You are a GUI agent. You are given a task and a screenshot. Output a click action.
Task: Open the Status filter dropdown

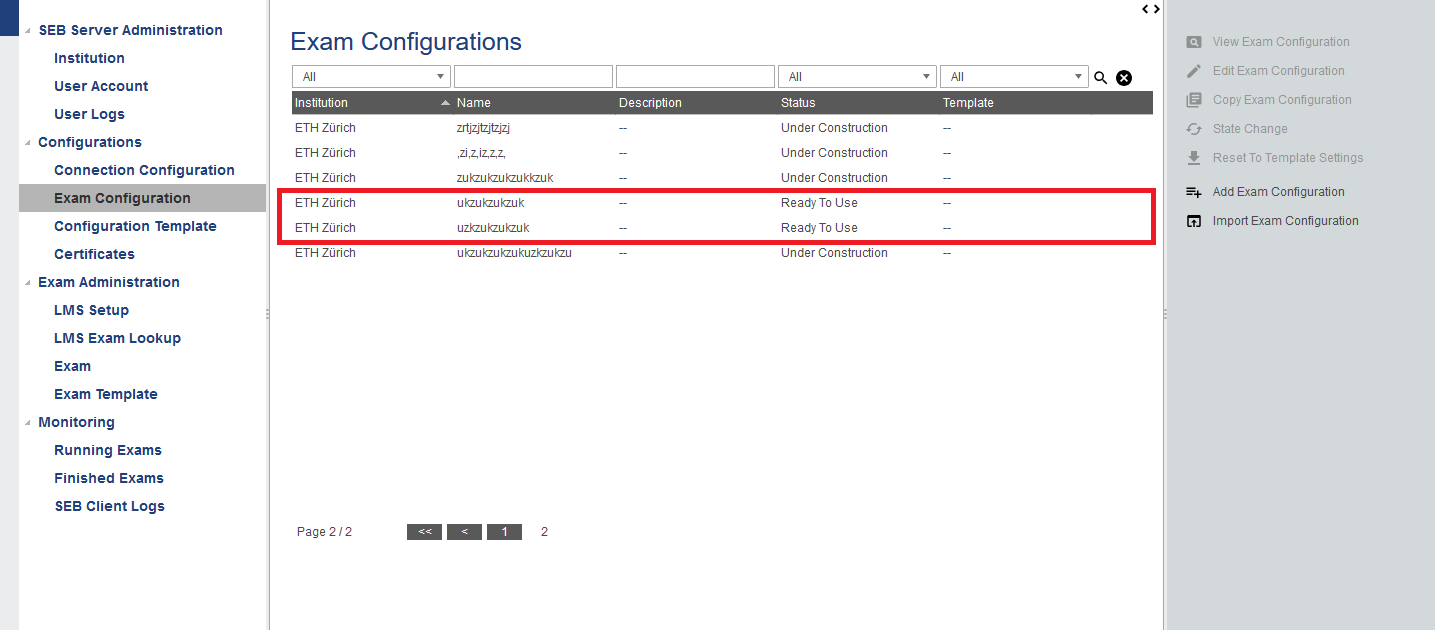click(x=857, y=77)
